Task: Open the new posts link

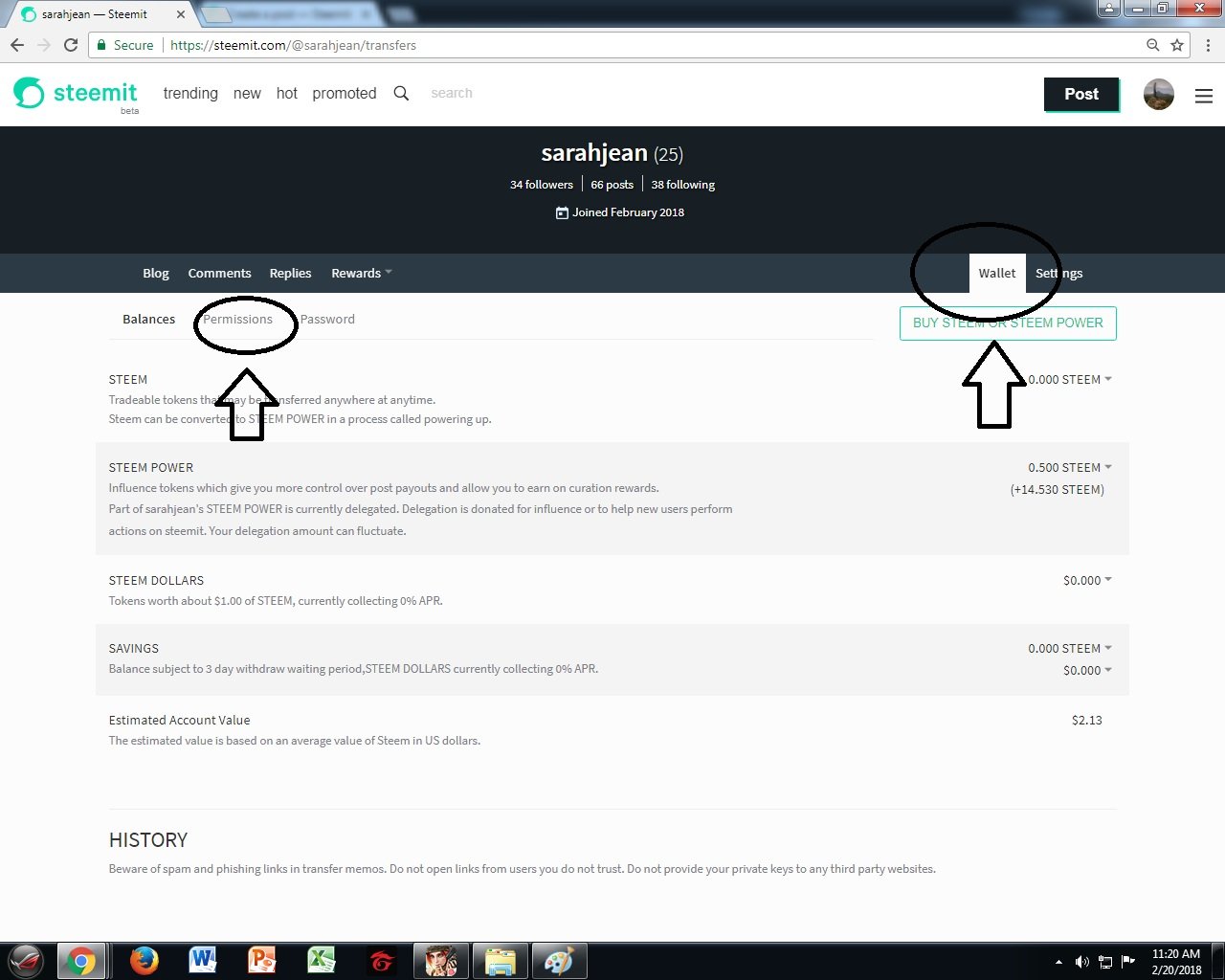Action: (247, 93)
